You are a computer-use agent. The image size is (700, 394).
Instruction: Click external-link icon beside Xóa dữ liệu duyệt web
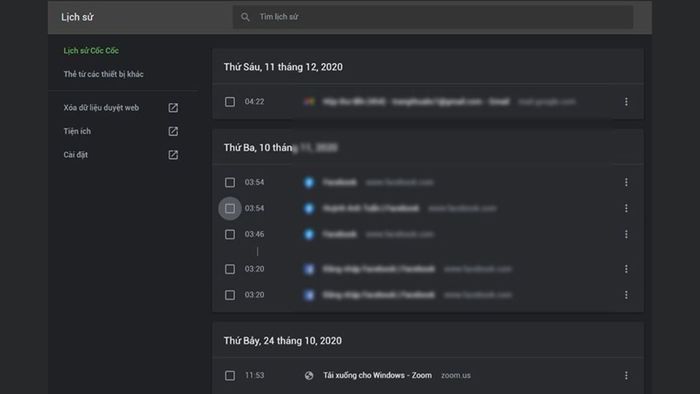coord(173,108)
